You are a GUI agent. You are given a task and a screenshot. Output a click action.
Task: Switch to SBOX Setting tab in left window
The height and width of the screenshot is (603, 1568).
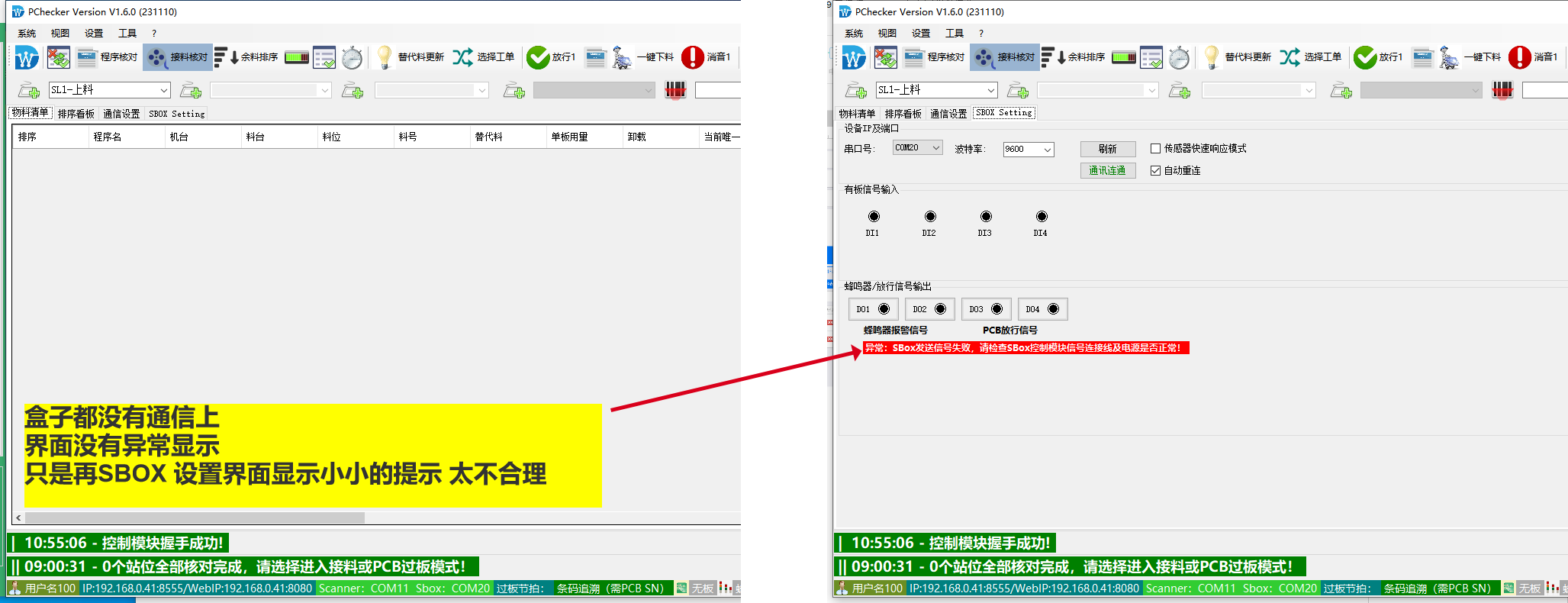pyautogui.click(x=177, y=114)
